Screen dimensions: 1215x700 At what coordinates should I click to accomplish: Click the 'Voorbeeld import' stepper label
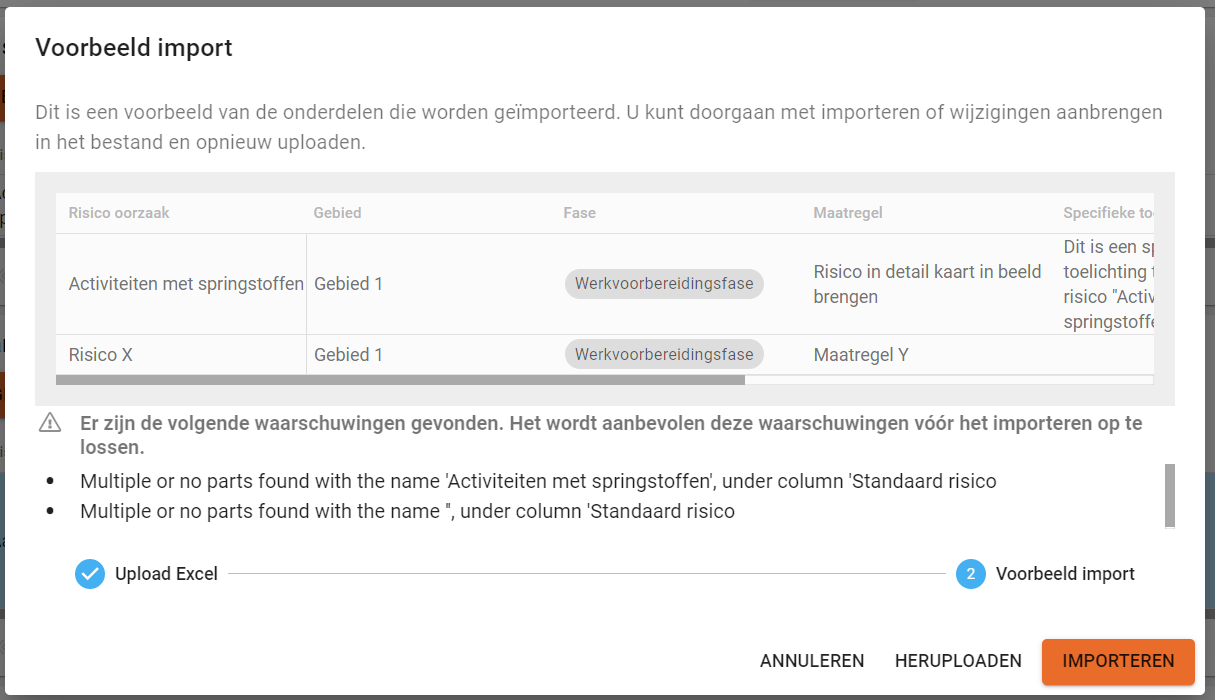[x=1065, y=574]
